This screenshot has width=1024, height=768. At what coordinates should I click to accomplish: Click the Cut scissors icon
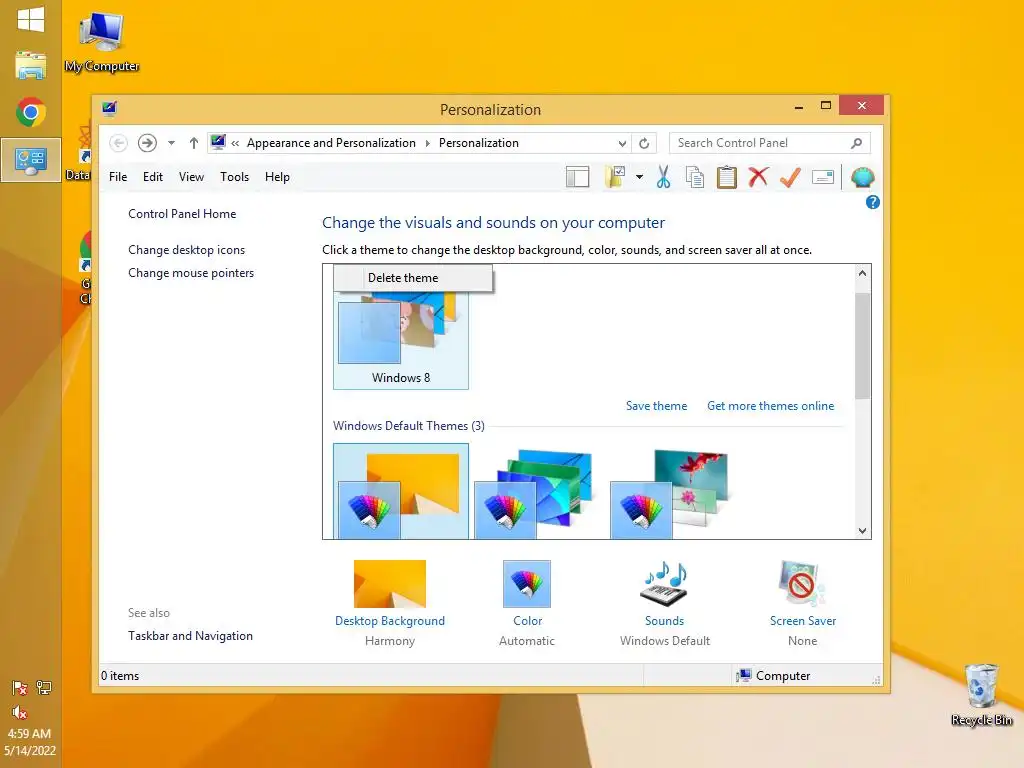pyautogui.click(x=664, y=177)
